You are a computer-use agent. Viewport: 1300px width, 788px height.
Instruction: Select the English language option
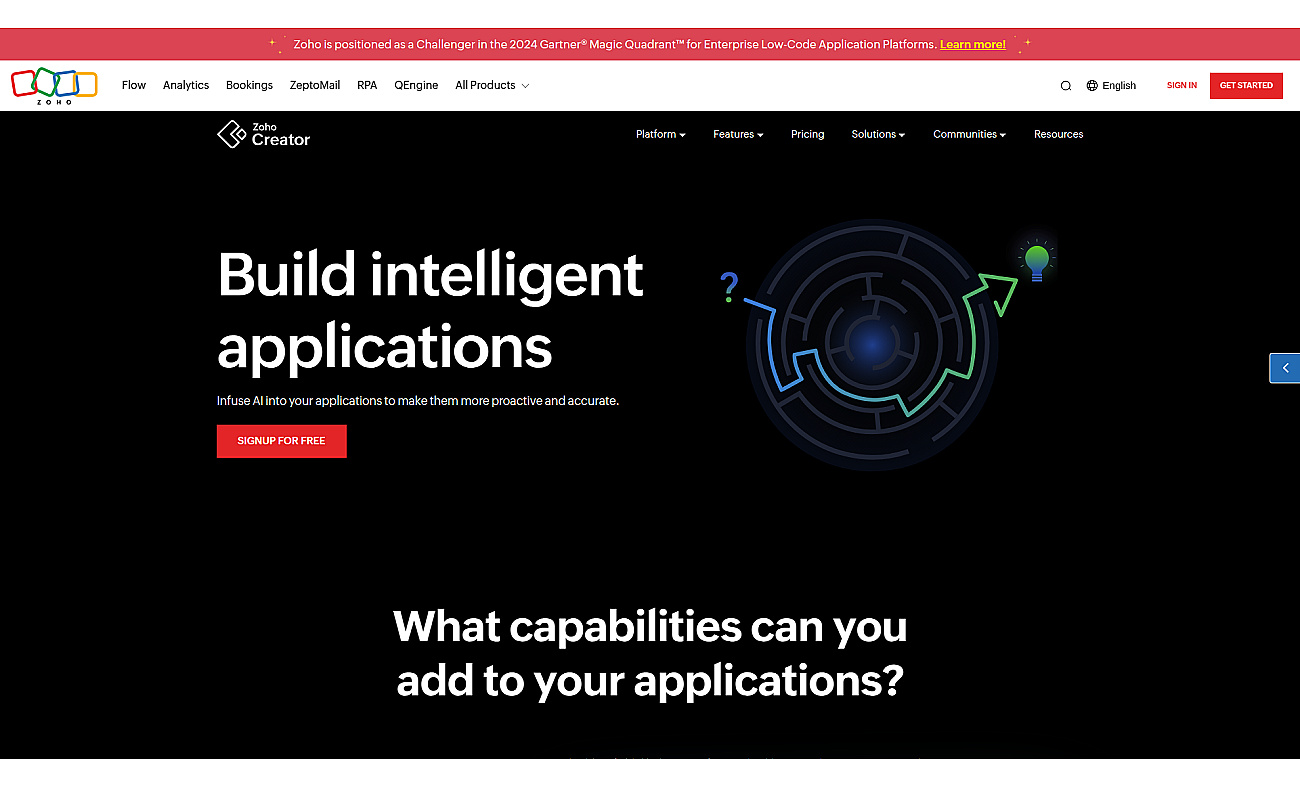pyautogui.click(x=1119, y=86)
